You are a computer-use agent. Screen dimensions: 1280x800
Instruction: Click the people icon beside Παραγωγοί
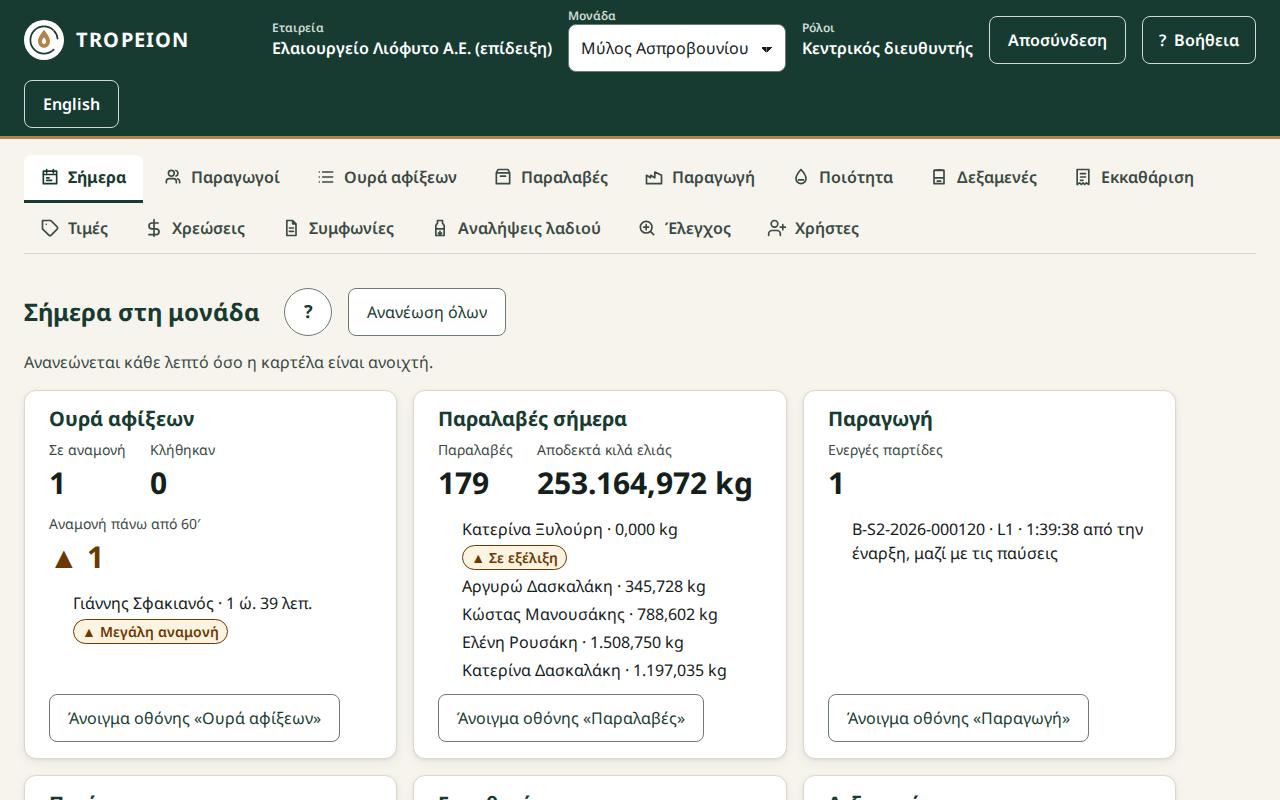pos(173,177)
